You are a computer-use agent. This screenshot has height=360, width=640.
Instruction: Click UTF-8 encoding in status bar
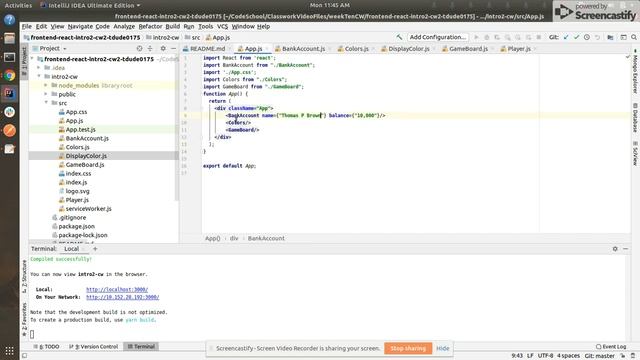pyautogui.click(x=545, y=356)
